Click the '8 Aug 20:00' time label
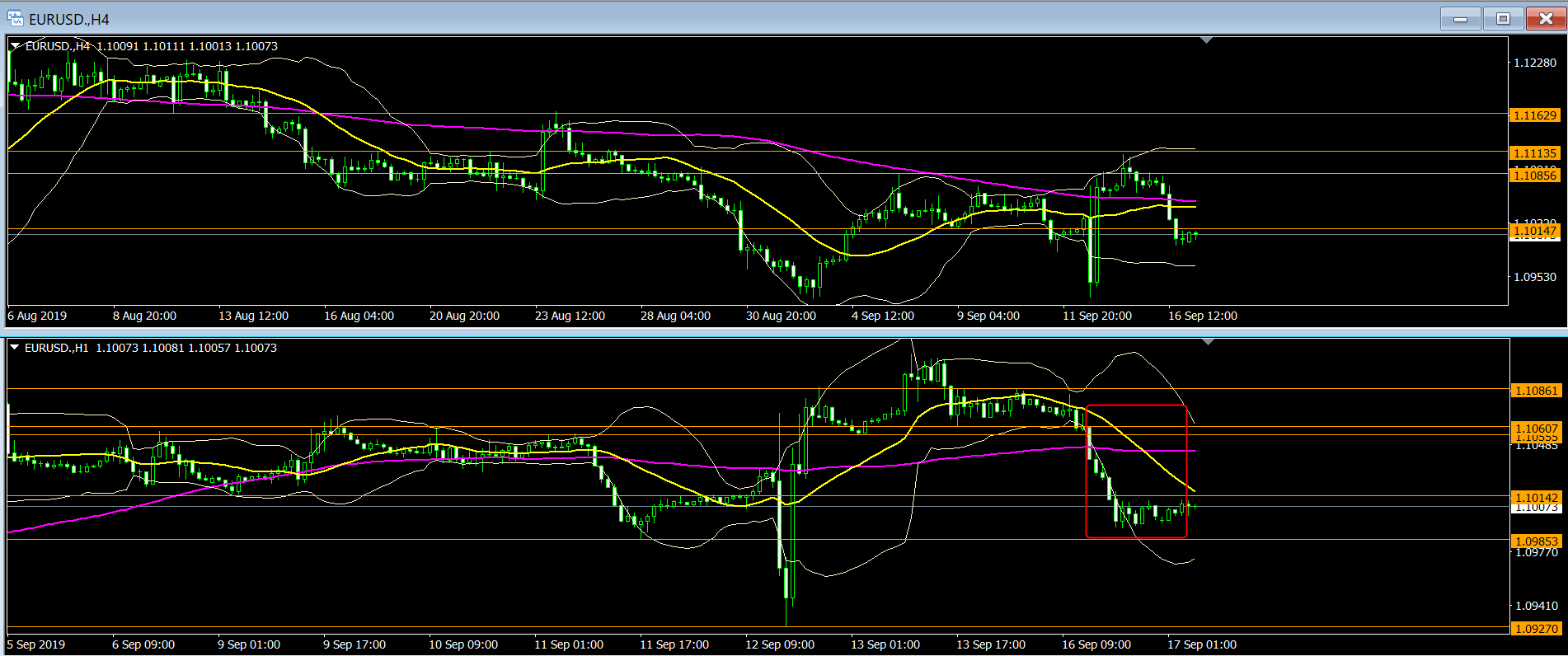The width and height of the screenshot is (1568, 656). click(144, 316)
